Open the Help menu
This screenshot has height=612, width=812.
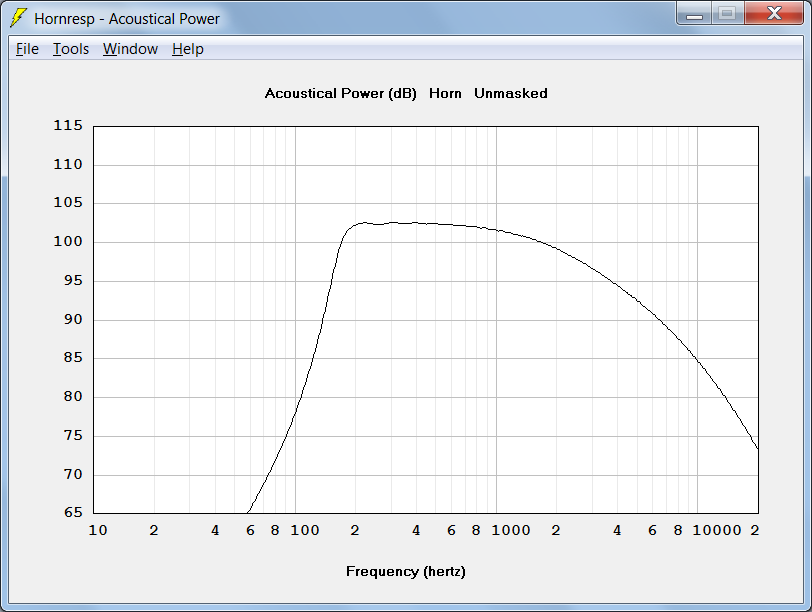(188, 49)
